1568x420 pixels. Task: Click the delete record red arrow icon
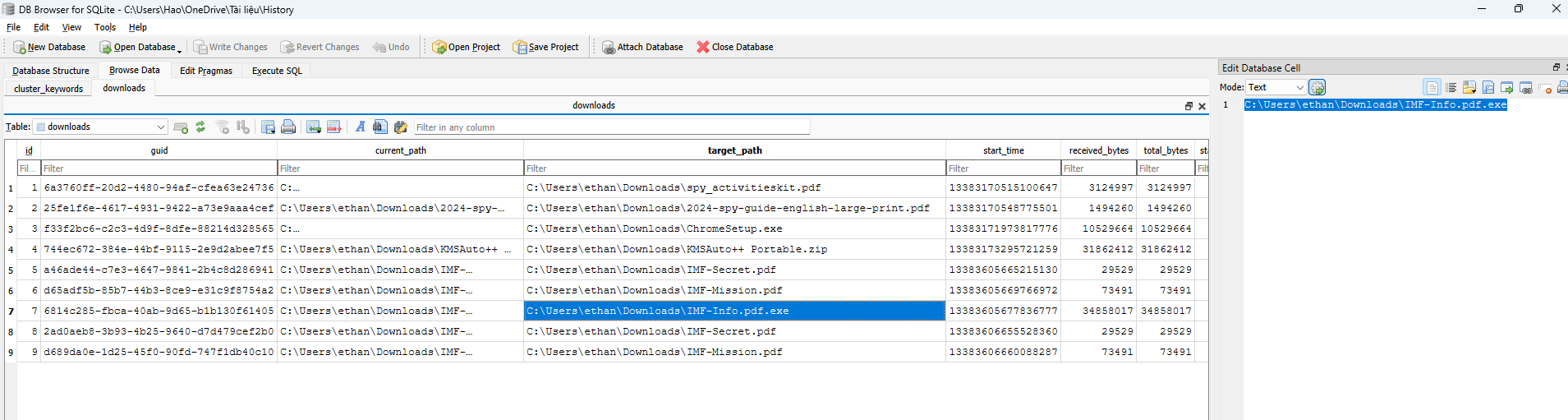tap(334, 127)
